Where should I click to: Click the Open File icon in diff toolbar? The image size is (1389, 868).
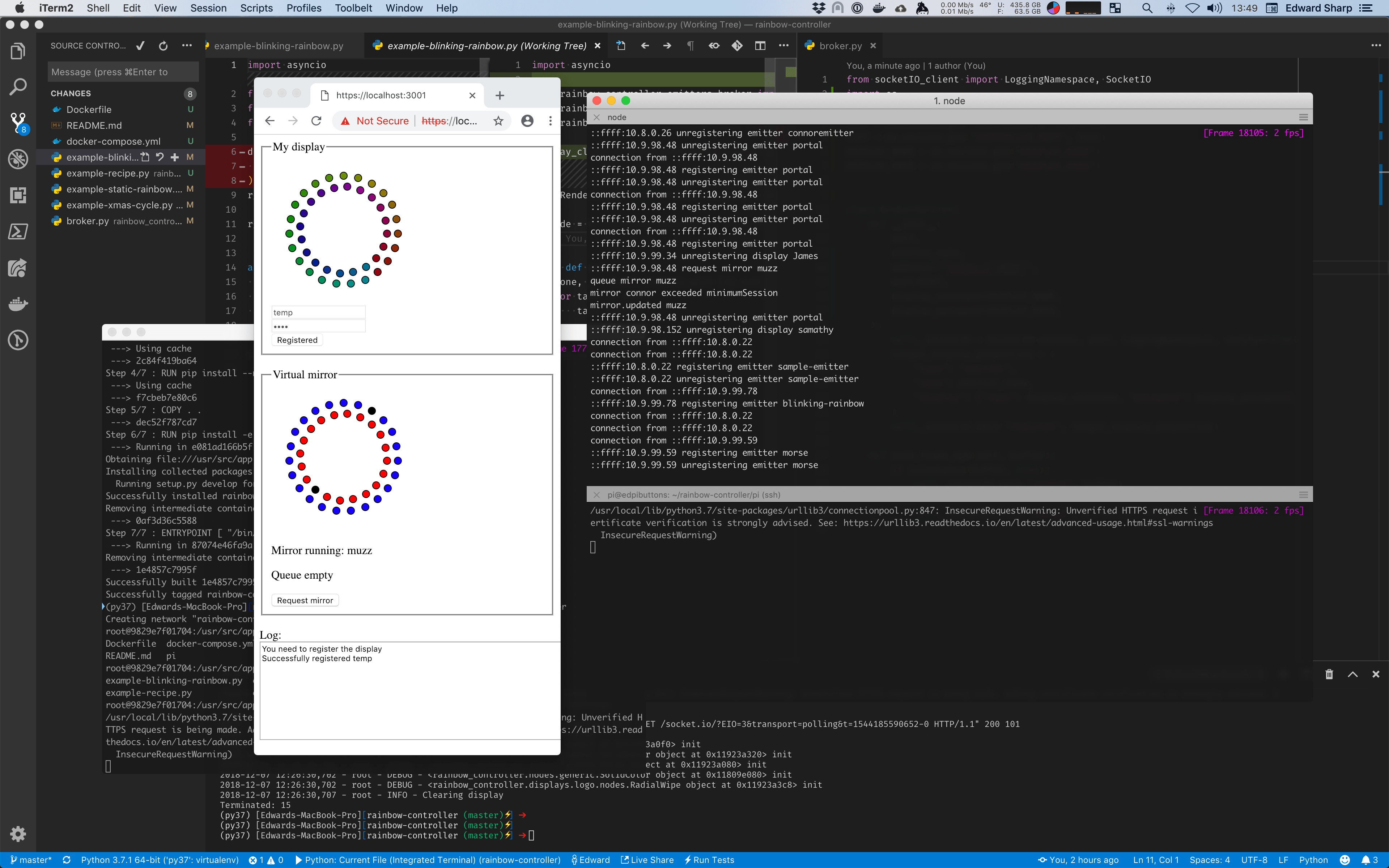point(621,46)
